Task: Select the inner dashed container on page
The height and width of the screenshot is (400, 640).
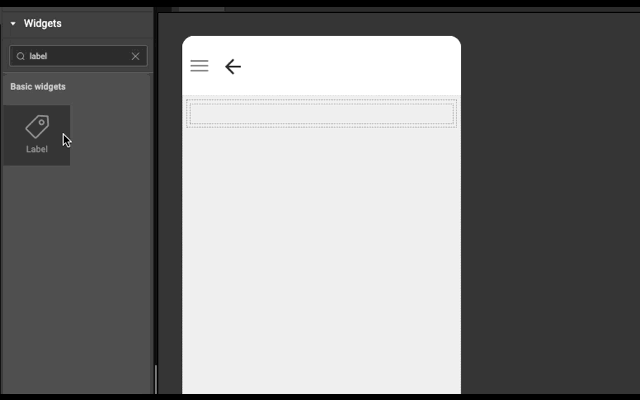Action: click(x=322, y=113)
